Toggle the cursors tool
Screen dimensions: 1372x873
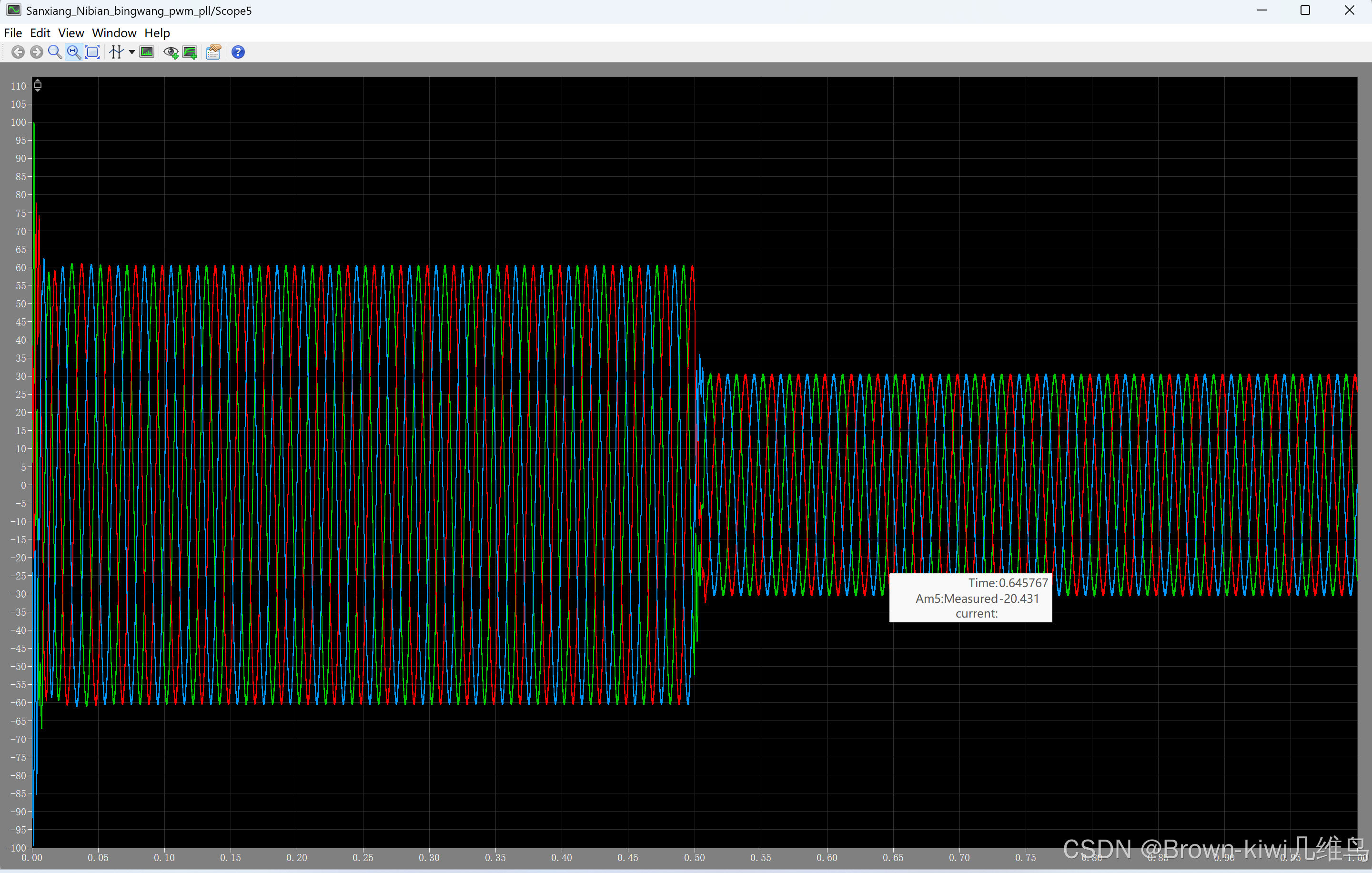tap(116, 52)
